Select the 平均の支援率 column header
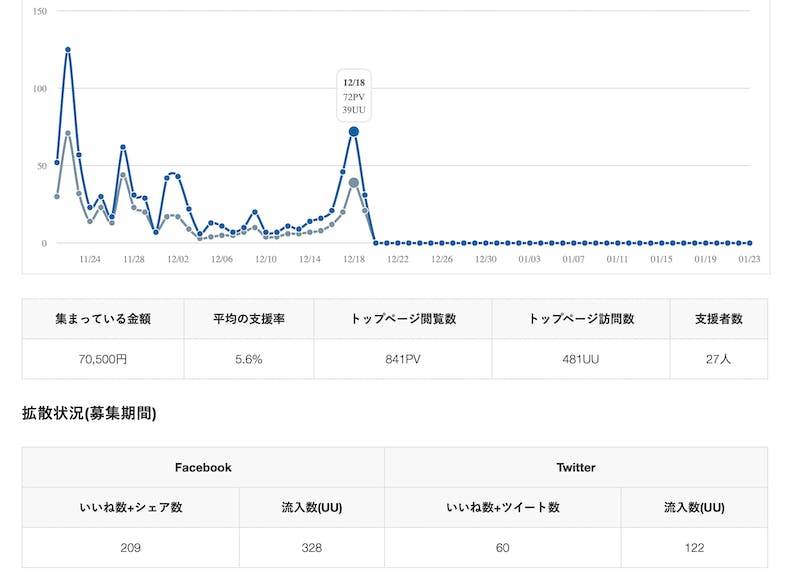789x580 pixels. click(x=249, y=319)
